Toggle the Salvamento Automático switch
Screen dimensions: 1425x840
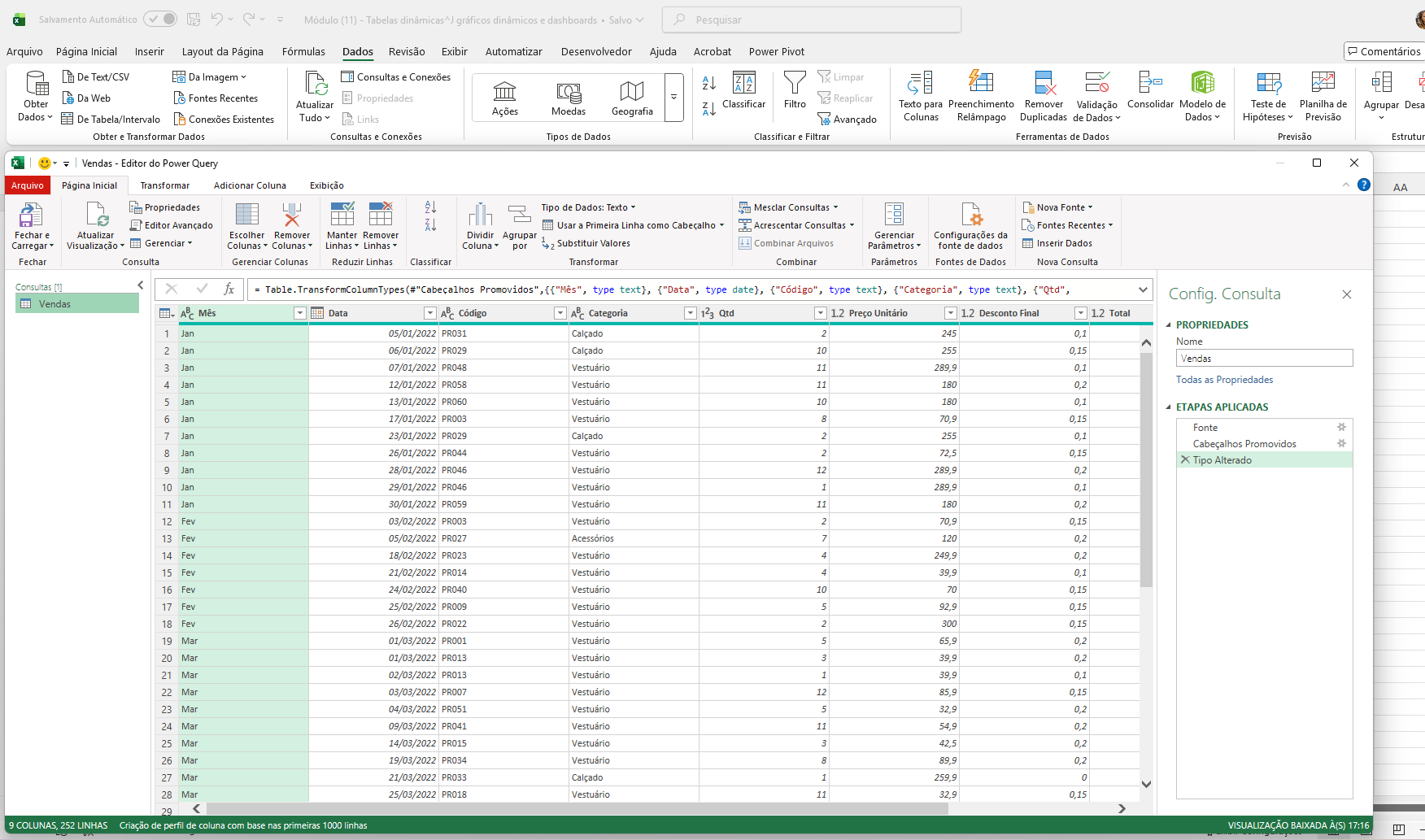click(x=160, y=19)
